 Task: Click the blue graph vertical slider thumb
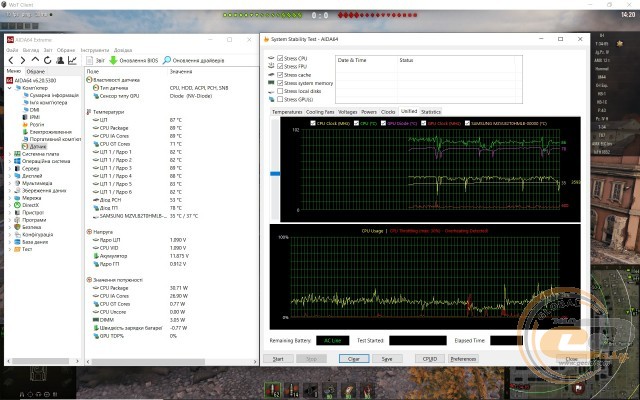275,174
